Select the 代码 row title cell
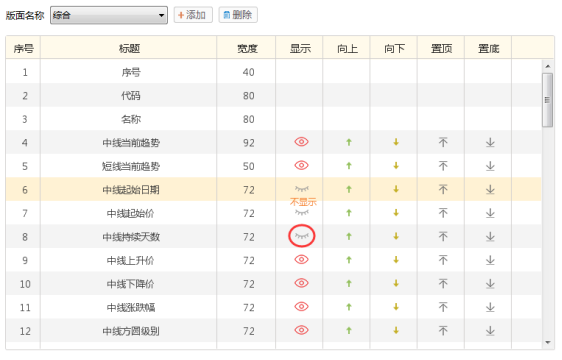Image resolution: width=562 pixels, height=360 pixels. 129,95
